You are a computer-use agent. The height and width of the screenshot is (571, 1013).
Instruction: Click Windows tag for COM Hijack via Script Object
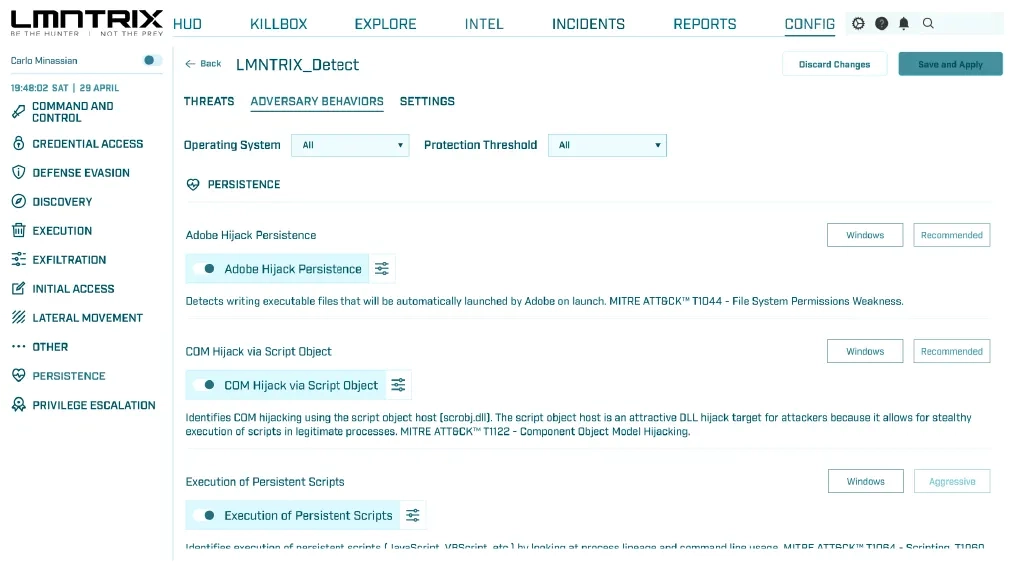point(865,351)
